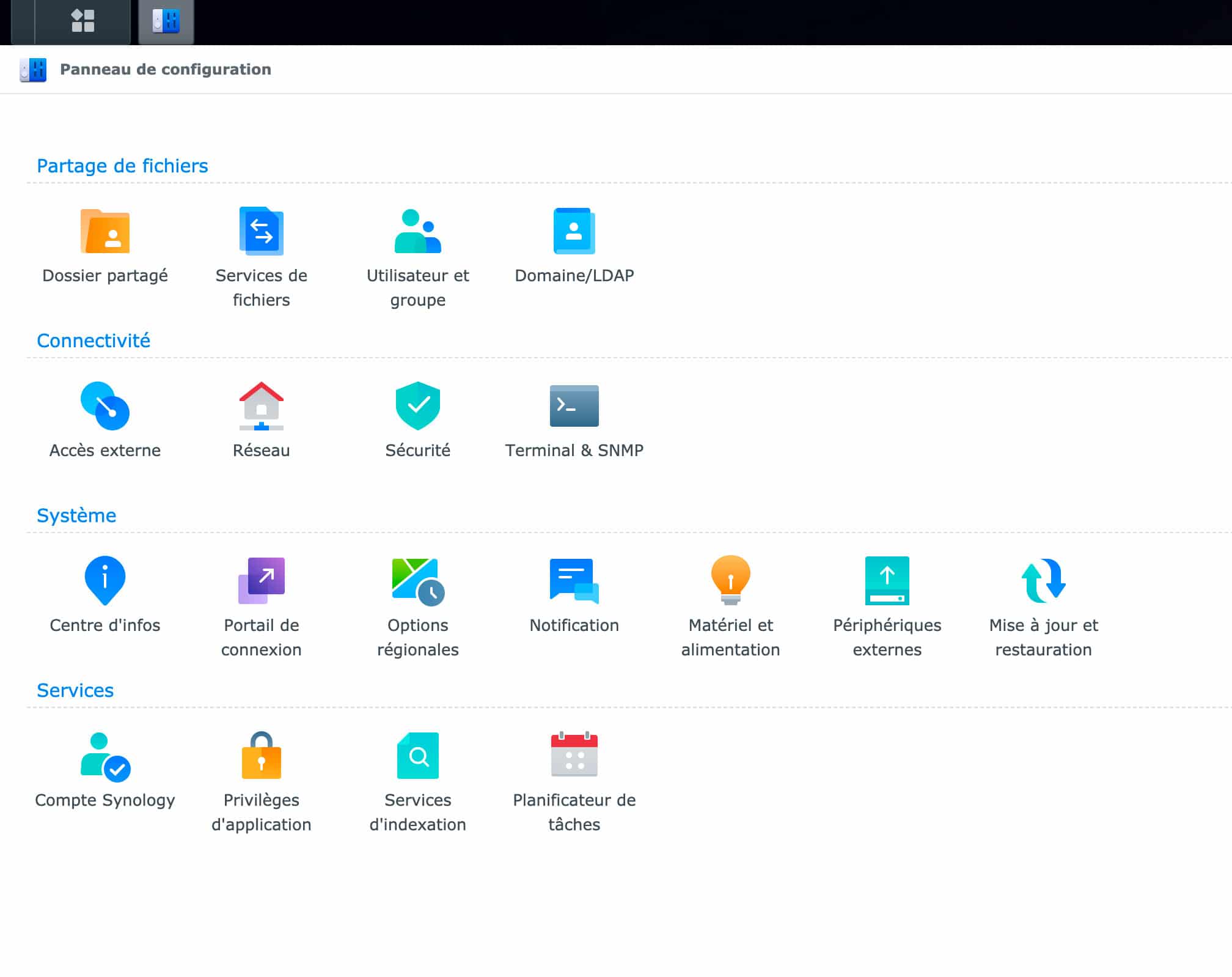Open Mise à jour et restauration

click(1044, 581)
